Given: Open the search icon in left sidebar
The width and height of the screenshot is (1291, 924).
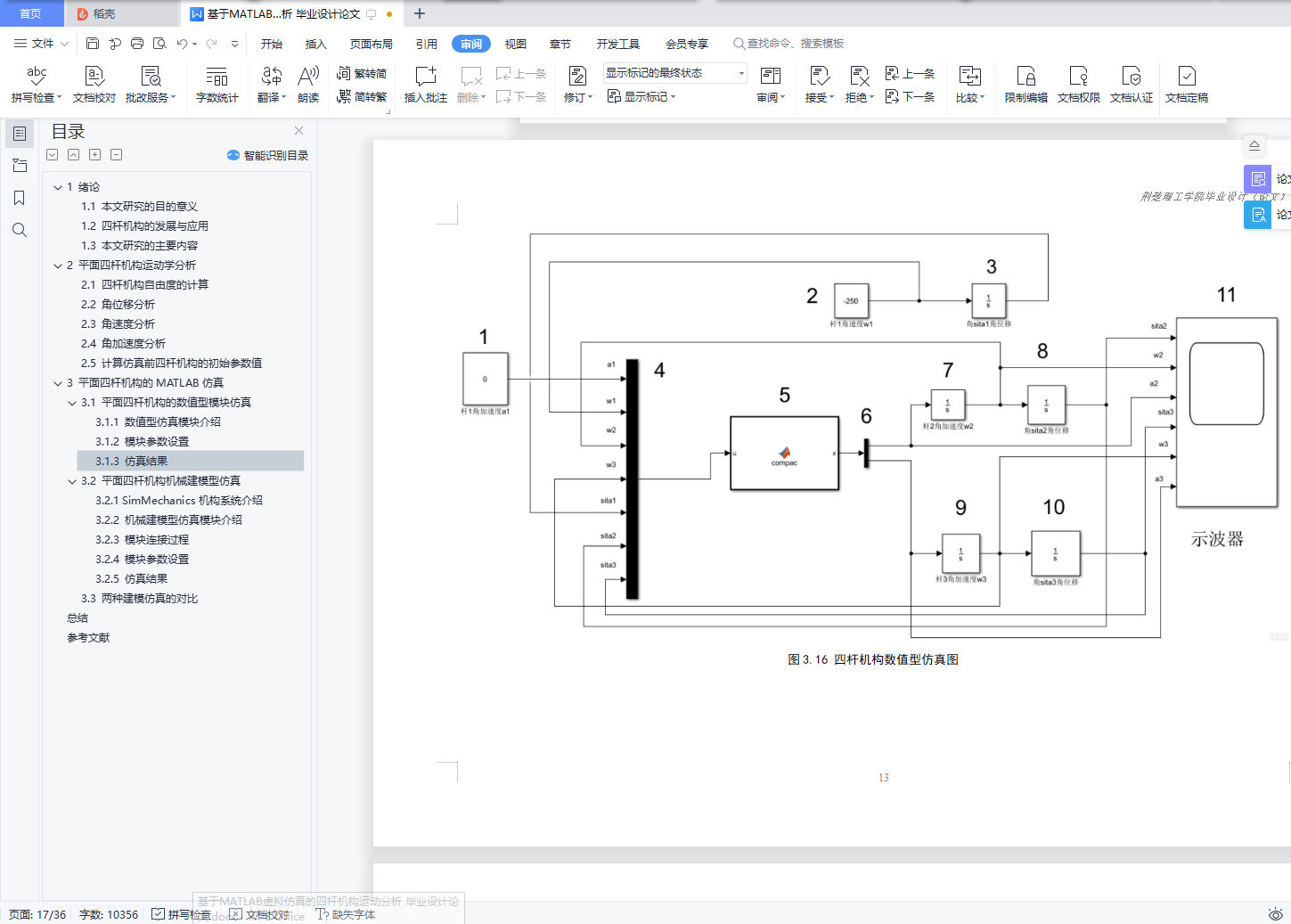Looking at the screenshot, I should point(20,230).
